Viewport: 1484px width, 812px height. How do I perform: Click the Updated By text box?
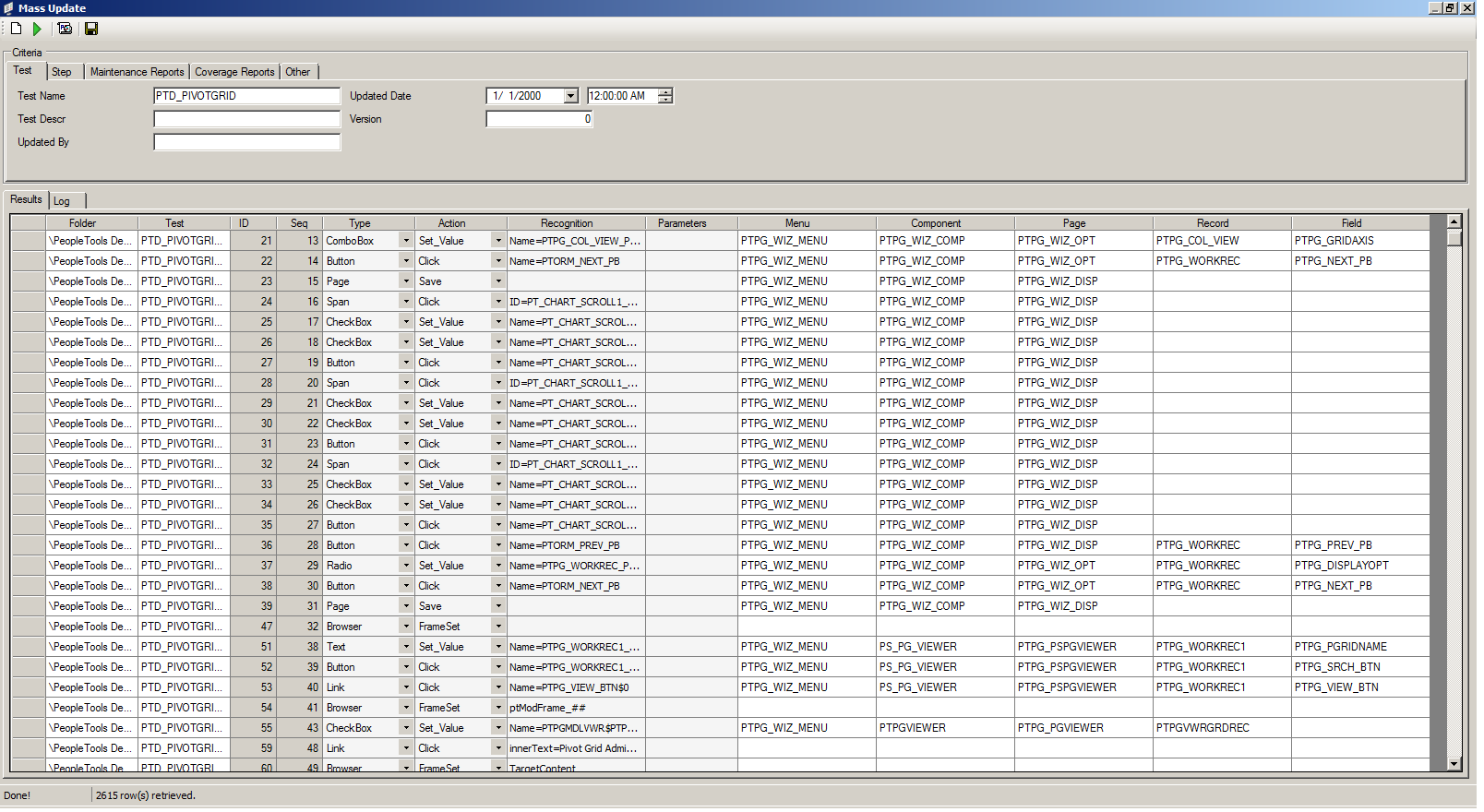[x=247, y=142]
